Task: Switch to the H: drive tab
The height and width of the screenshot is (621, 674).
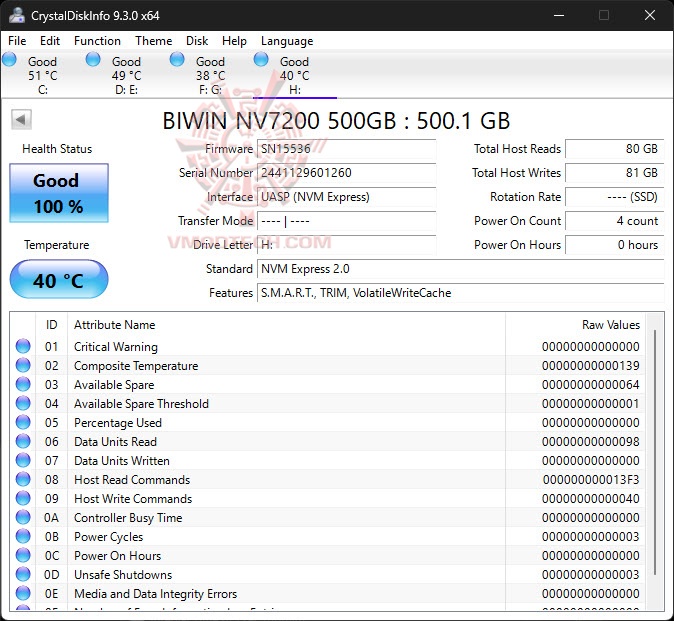Action: 294,75
